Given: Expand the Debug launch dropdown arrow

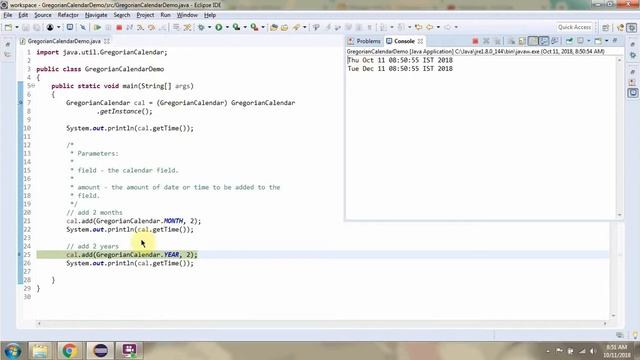Looking at the screenshot, I should point(209,27).
